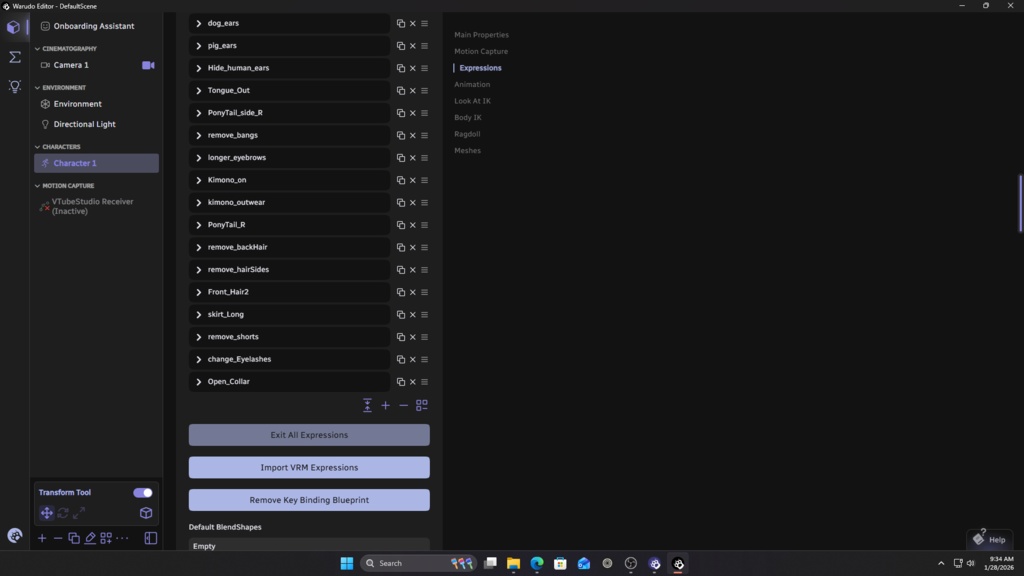Open the Blueprints sigma tab in sidebar
The height and width of the screenshot is (576, 1024).
click(x=14, y=57)
